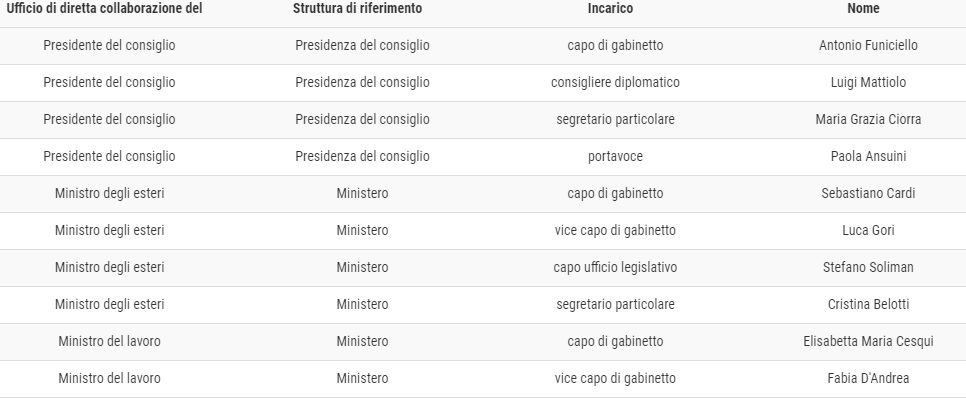The height and width of the screenshot is (398, 966).
Task: Click the 'Incarico' column header
Action: click(x=610, y=9)
